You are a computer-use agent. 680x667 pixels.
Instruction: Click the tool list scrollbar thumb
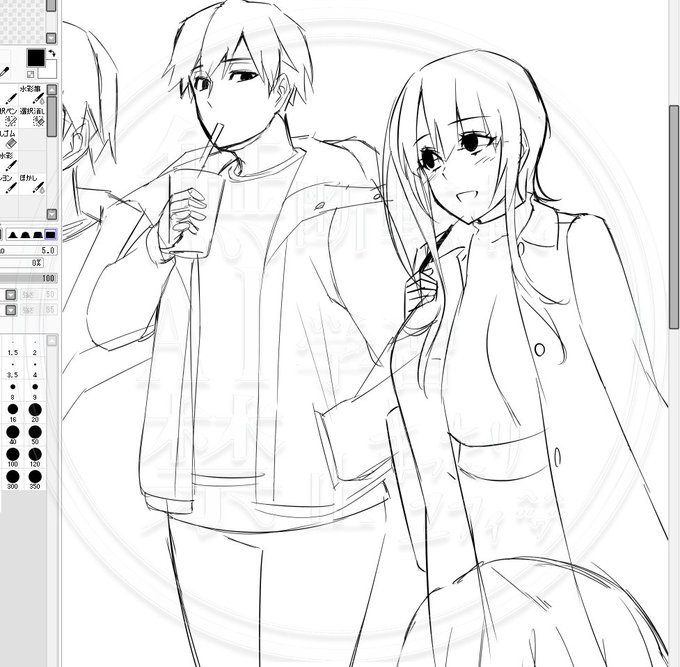pos(52,117)
